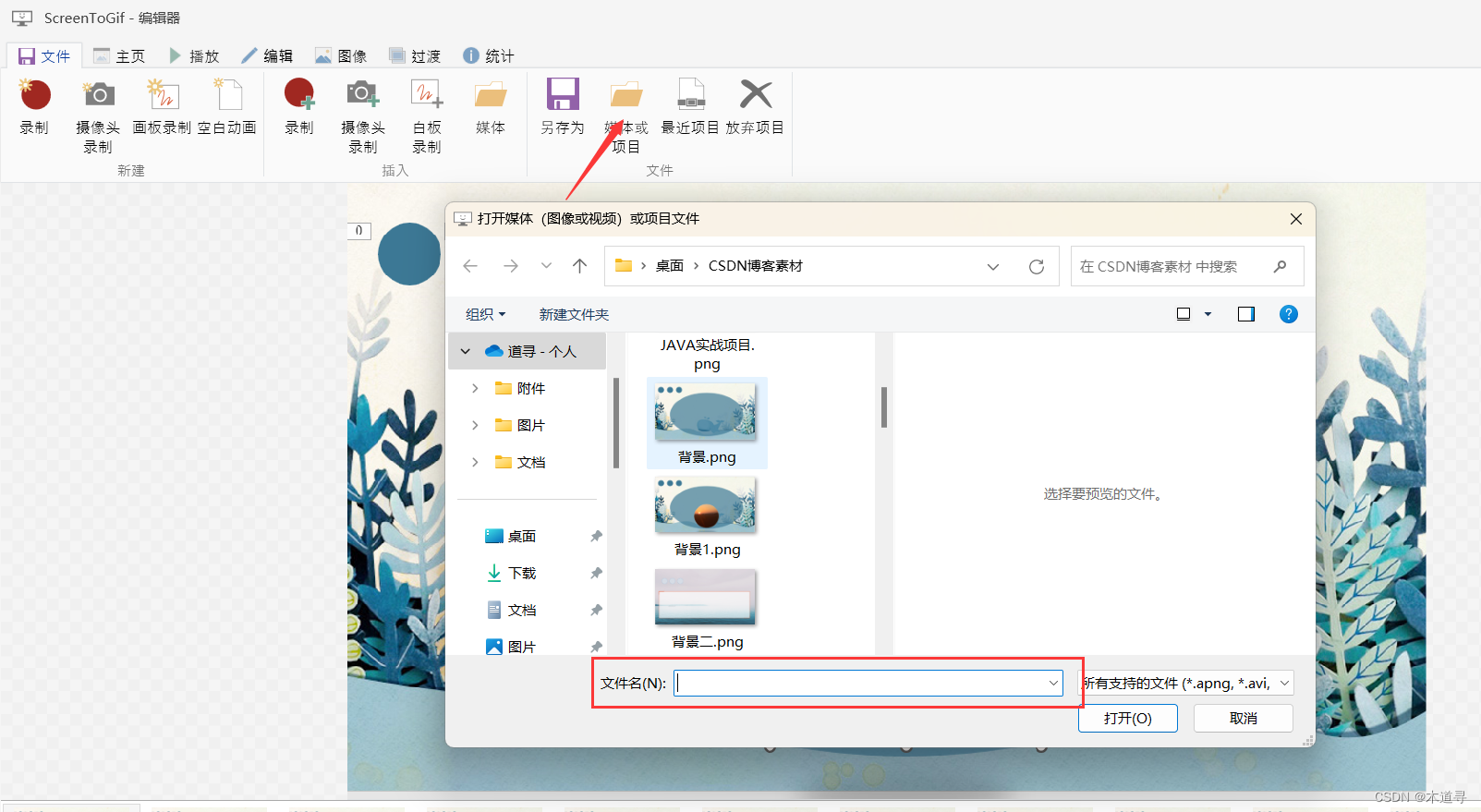Click the navigation pane scrollbar
The height and width of the screenshot is (812, 1481).
point(615,422)
